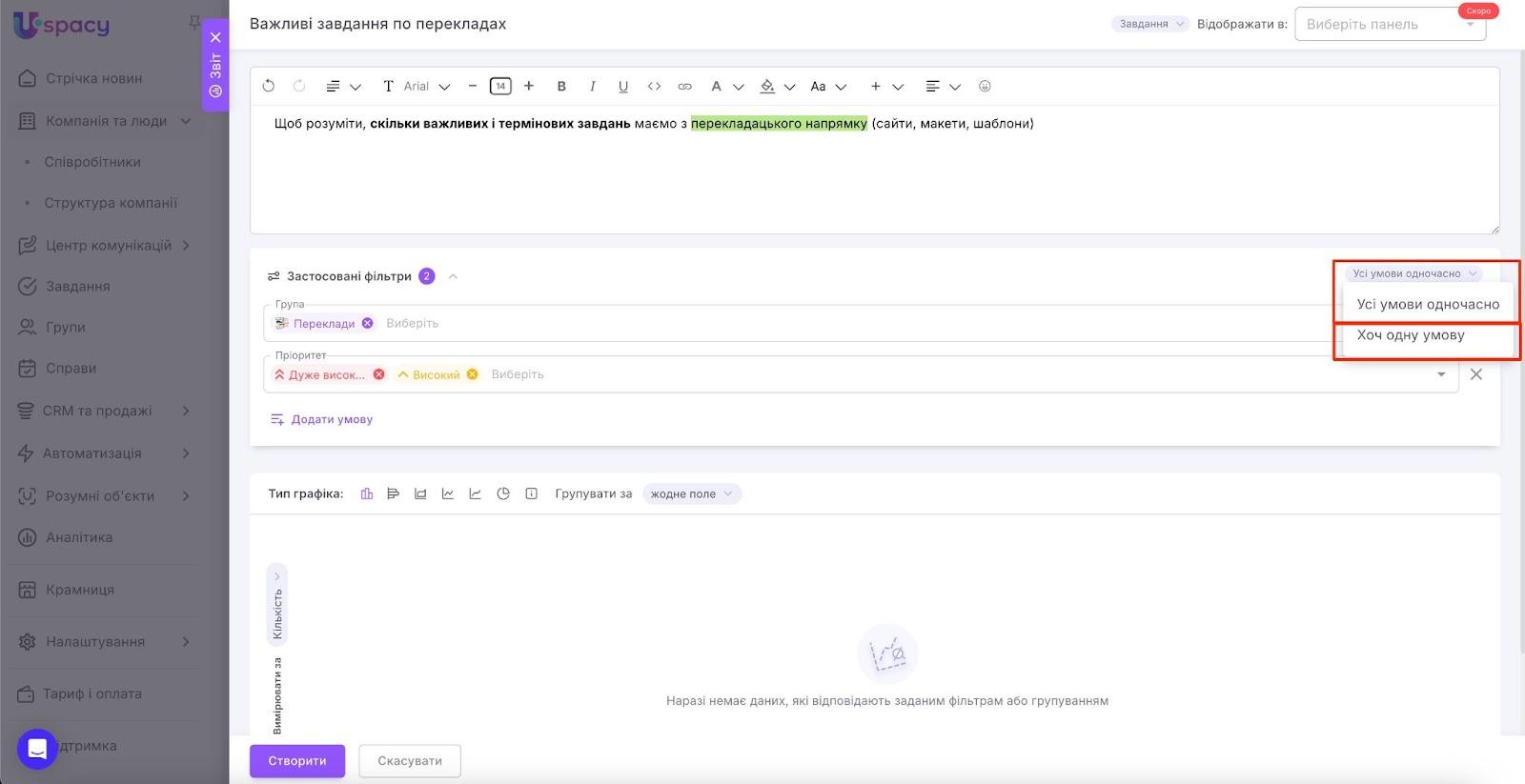Screen dimensions: 1525x784
Task: Toggle underline text formatting
Action: pos(623,87)
